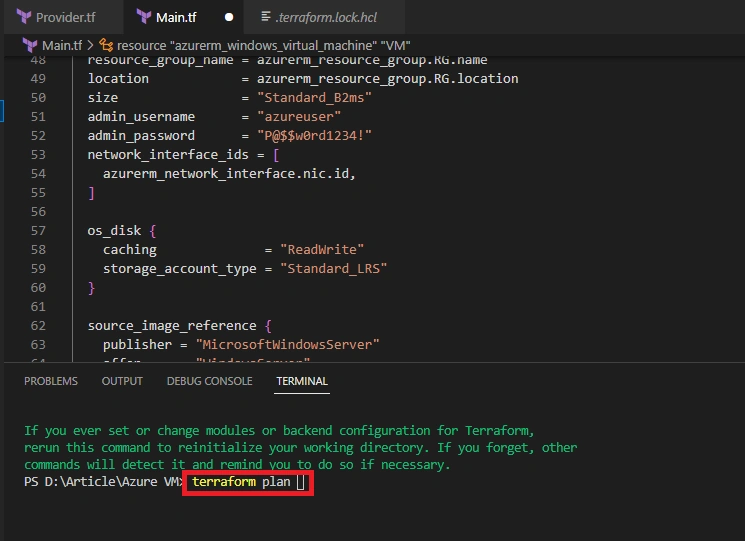Switch to the OUTPUT panel tab
Screen dimensions: 745x541
coord(122,381)
